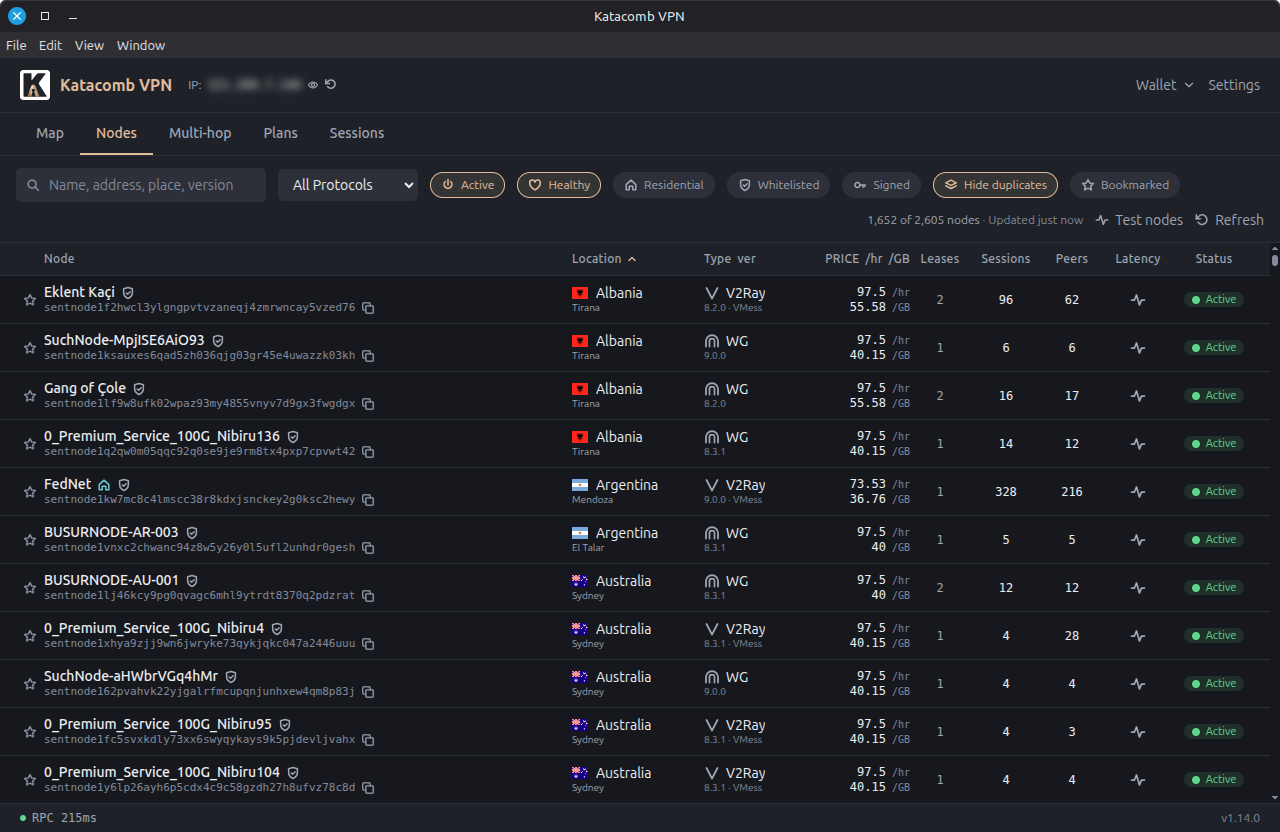Image resolution: width=1280 pixels, height=832 pixels.
Task: Copy address of Eklent Kaçi node
Action: tap(368, 308)
